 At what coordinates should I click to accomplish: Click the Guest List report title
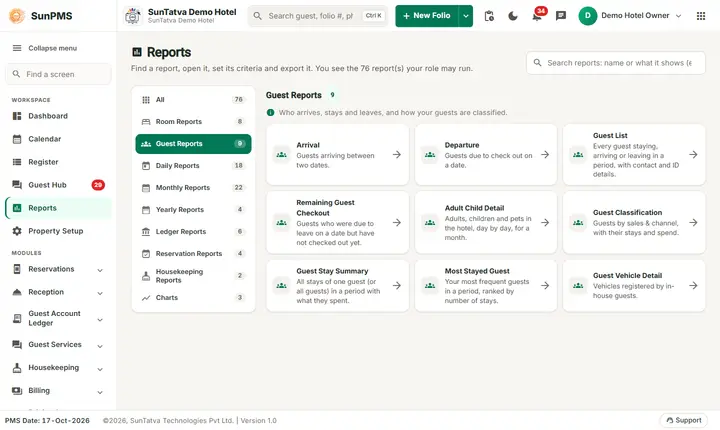coord(610,136)
